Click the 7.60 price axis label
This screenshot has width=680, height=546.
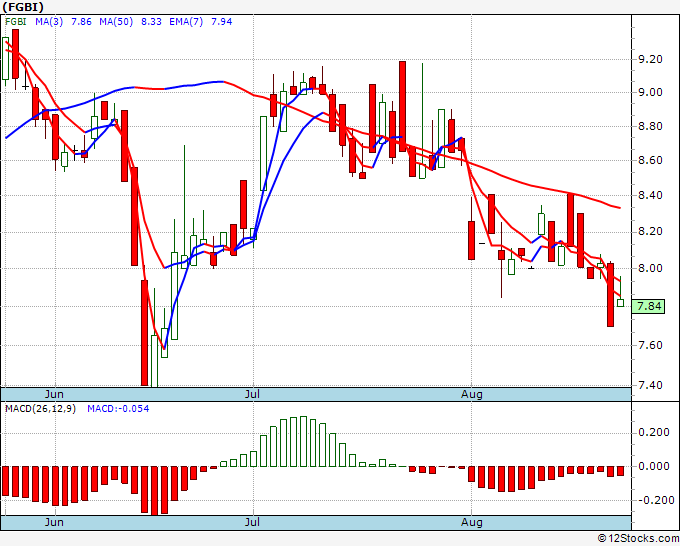coord(650,345)
